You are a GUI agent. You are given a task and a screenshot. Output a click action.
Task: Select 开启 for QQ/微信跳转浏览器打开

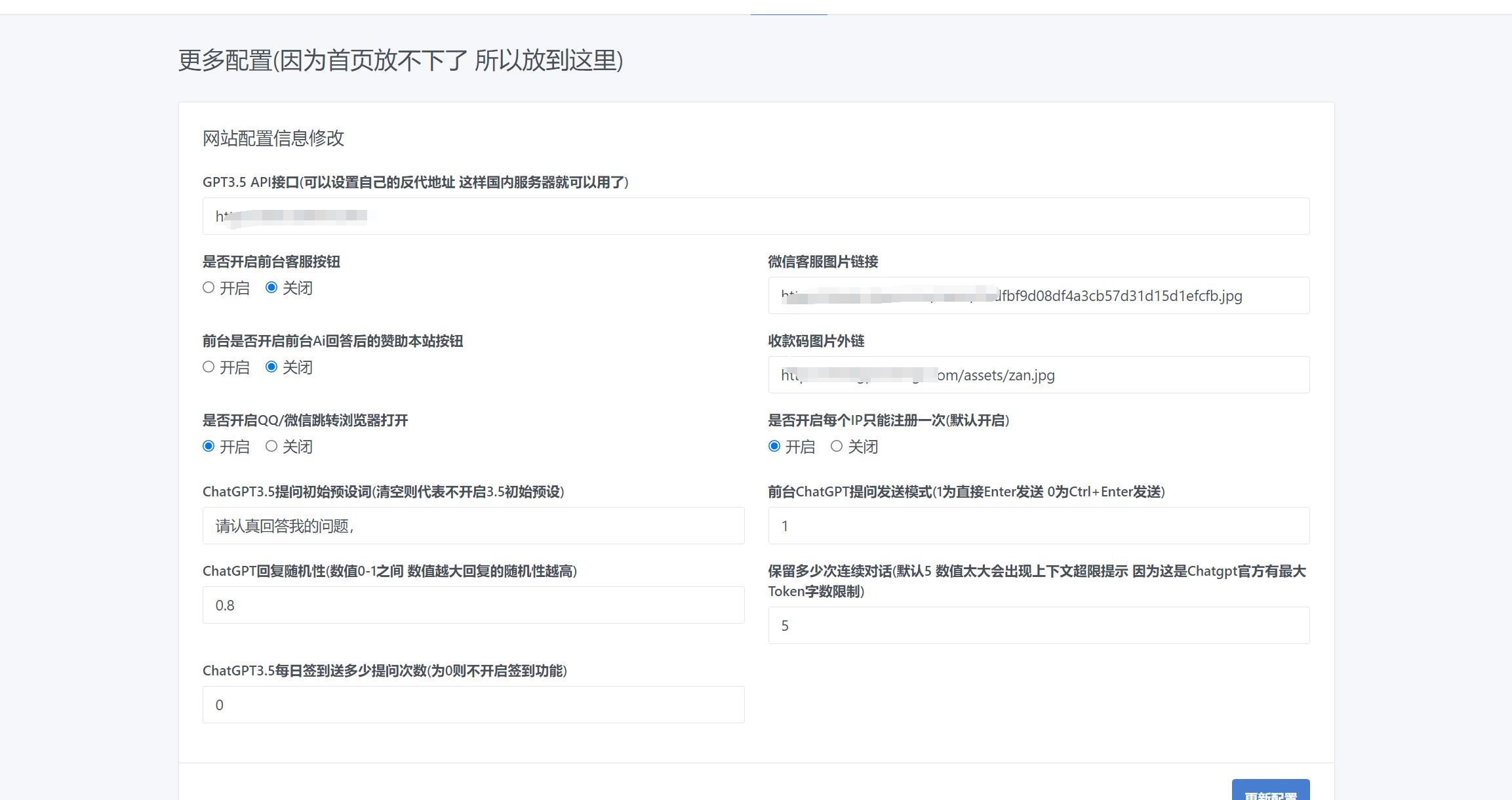pos(209,446)
